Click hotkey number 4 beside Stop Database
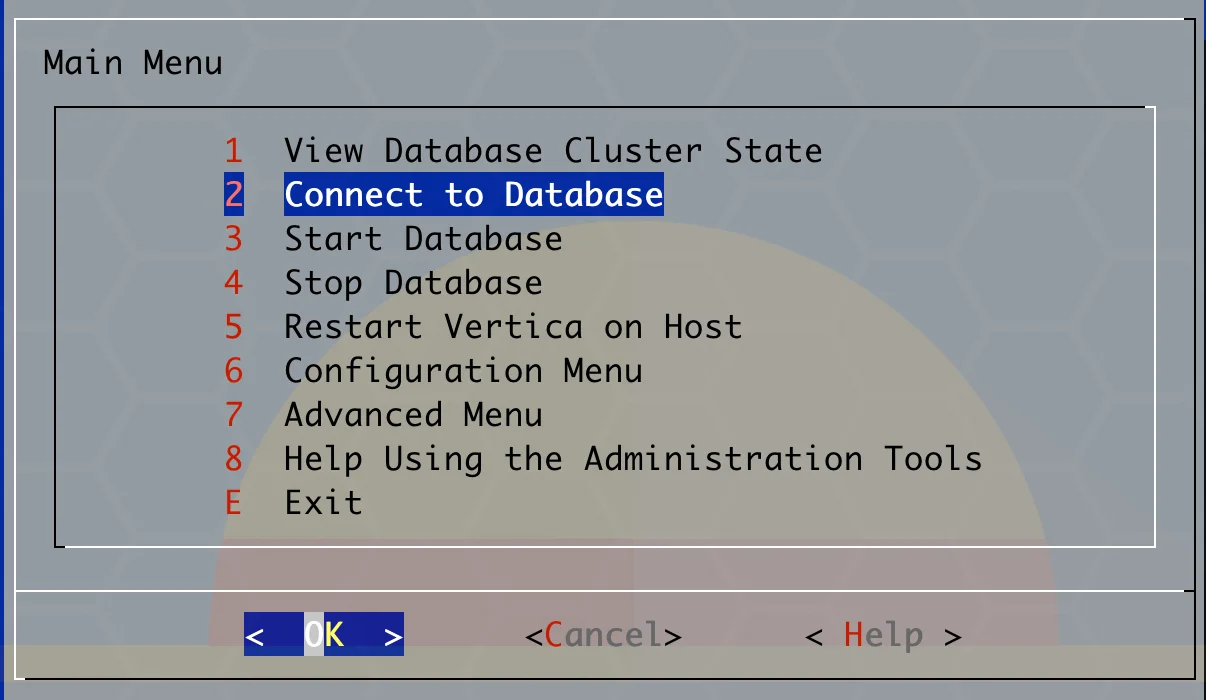Image resolution: width=1206 pixels, height=700 pixels. tap(233, 283)
